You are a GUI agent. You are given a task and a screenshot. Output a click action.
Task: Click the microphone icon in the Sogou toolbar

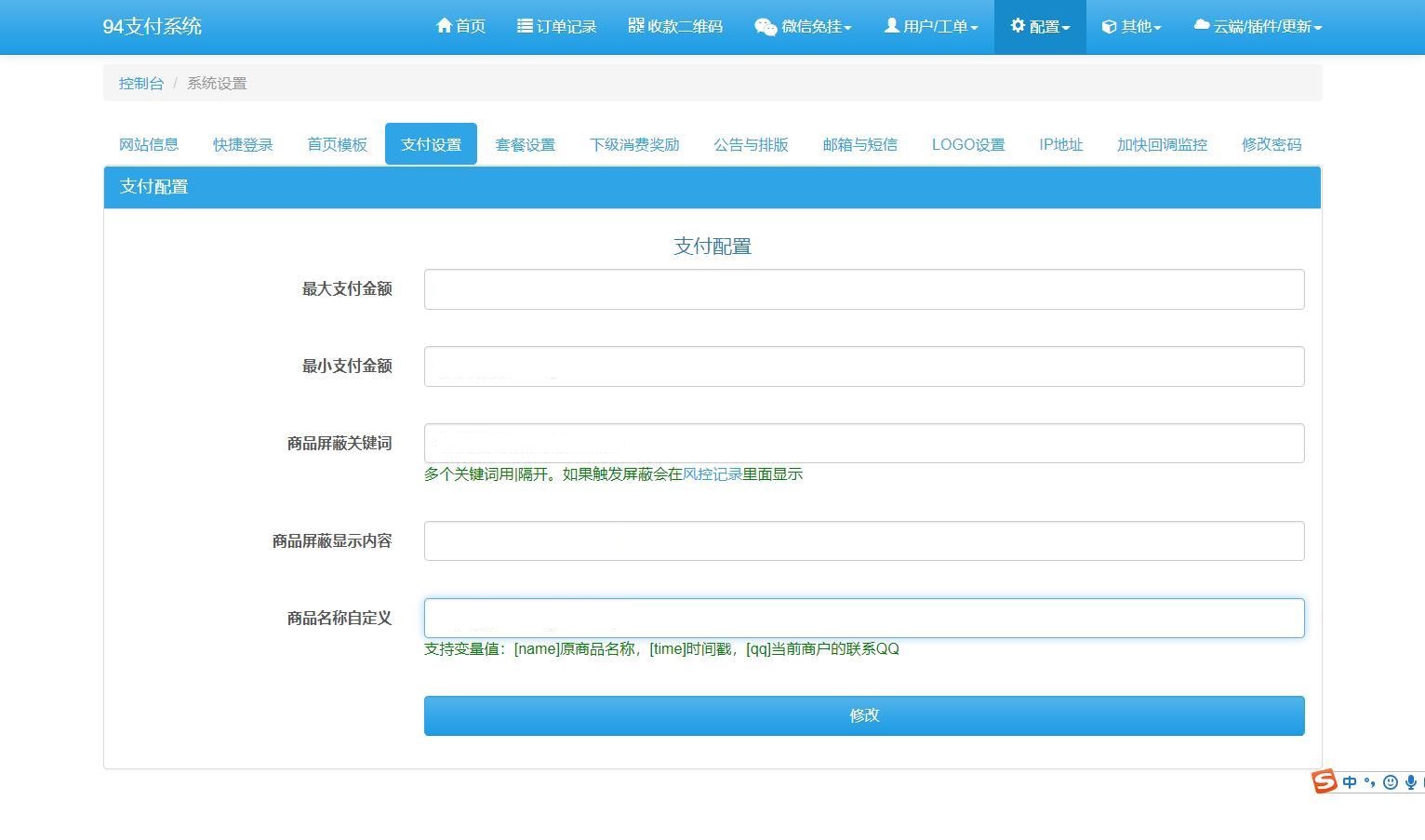[x=1410, y=782]
